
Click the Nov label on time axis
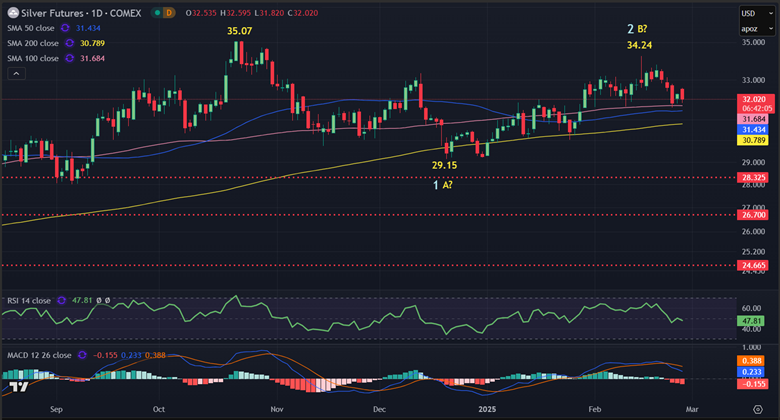pos(277,409)
